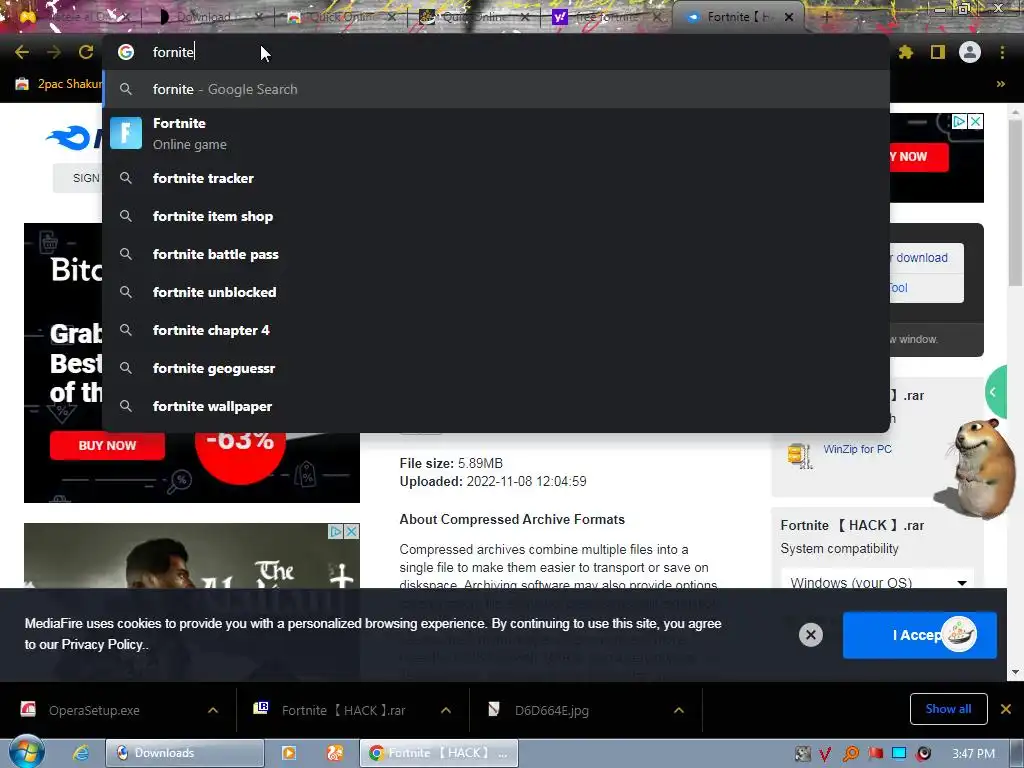
Task: Click Show all downloads button
Action: point(948,709)
